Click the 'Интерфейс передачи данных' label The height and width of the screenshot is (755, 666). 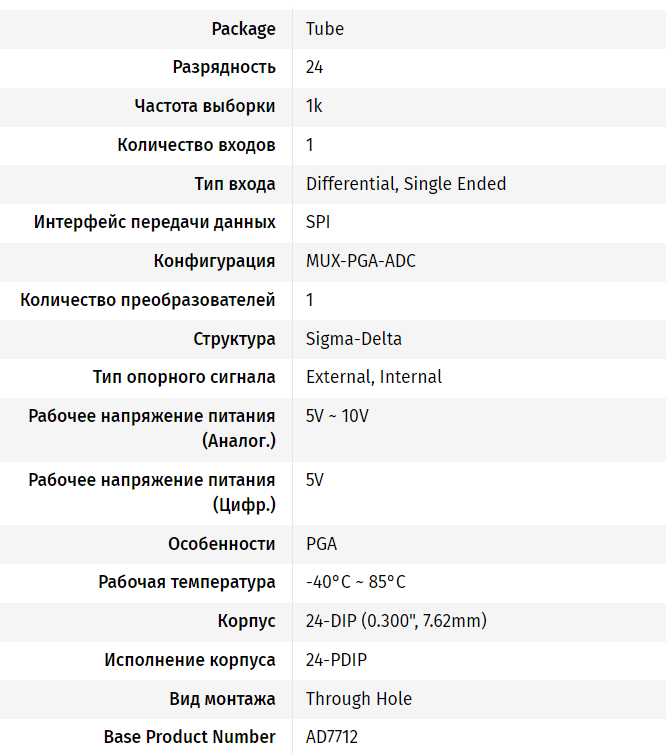[155, 222]
